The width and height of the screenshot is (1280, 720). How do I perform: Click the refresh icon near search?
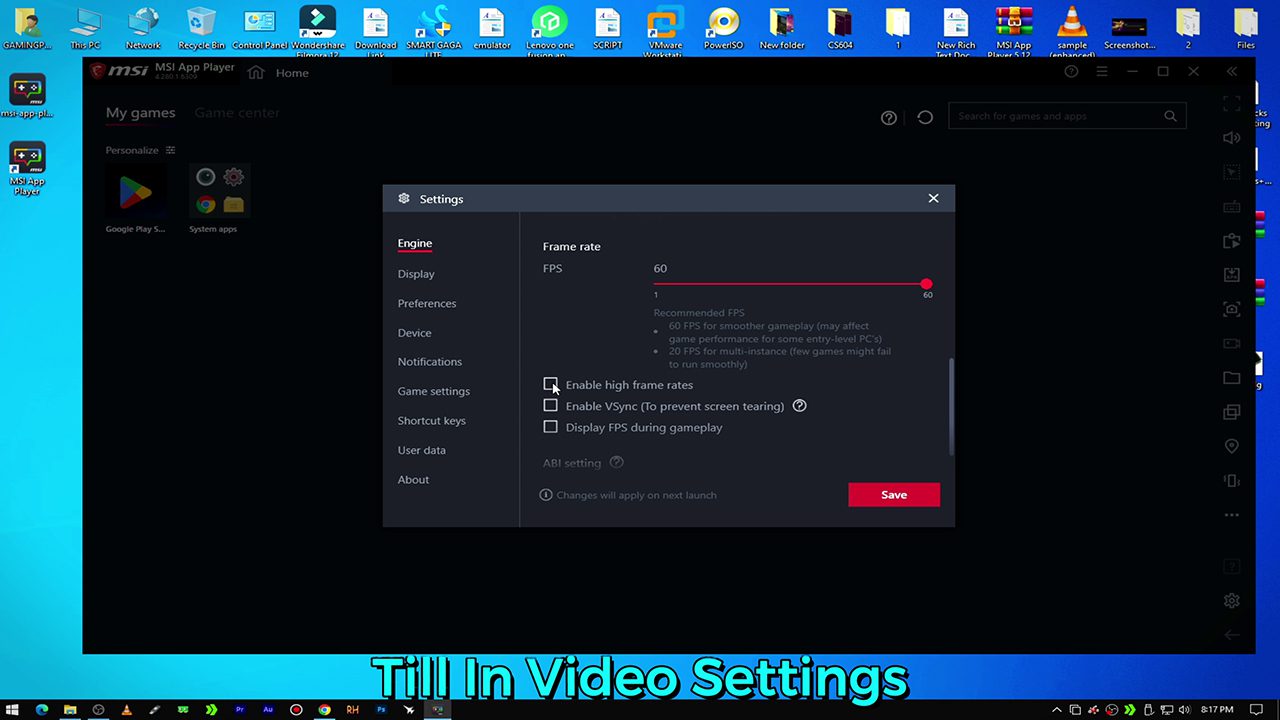(925, 117)
